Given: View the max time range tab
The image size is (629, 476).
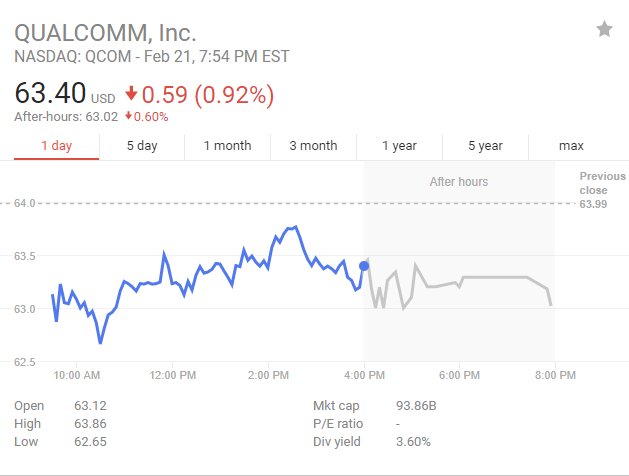Looking at the screenshot, I should click(x=571, y=146).
